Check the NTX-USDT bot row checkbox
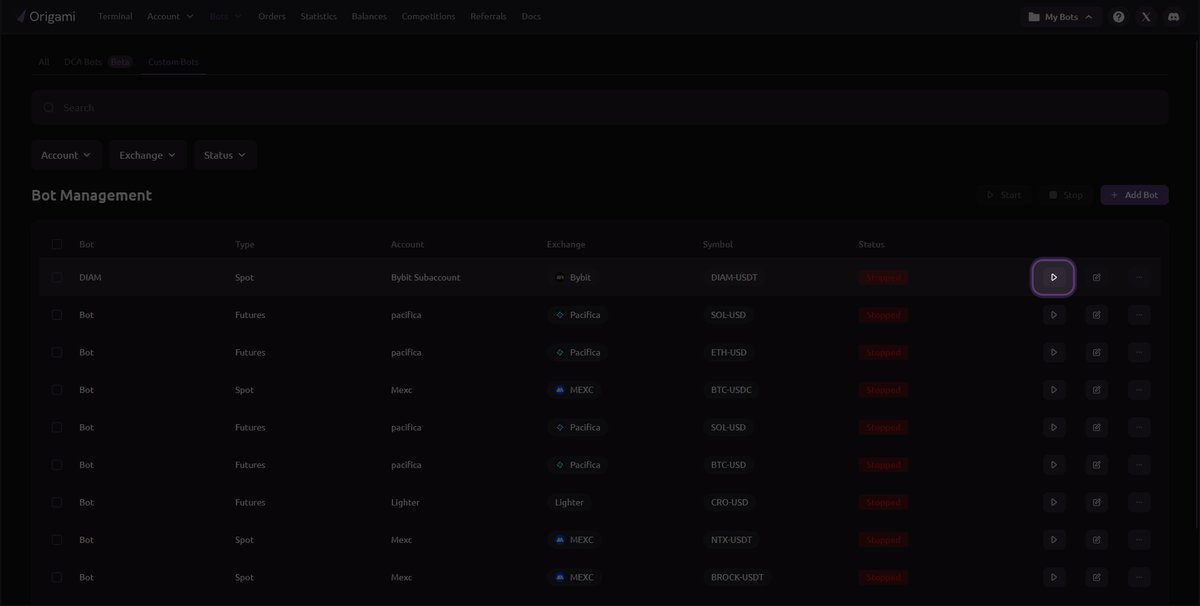Image resolution: width=1200 pixels, height=606 pixels. pos(57,540)
